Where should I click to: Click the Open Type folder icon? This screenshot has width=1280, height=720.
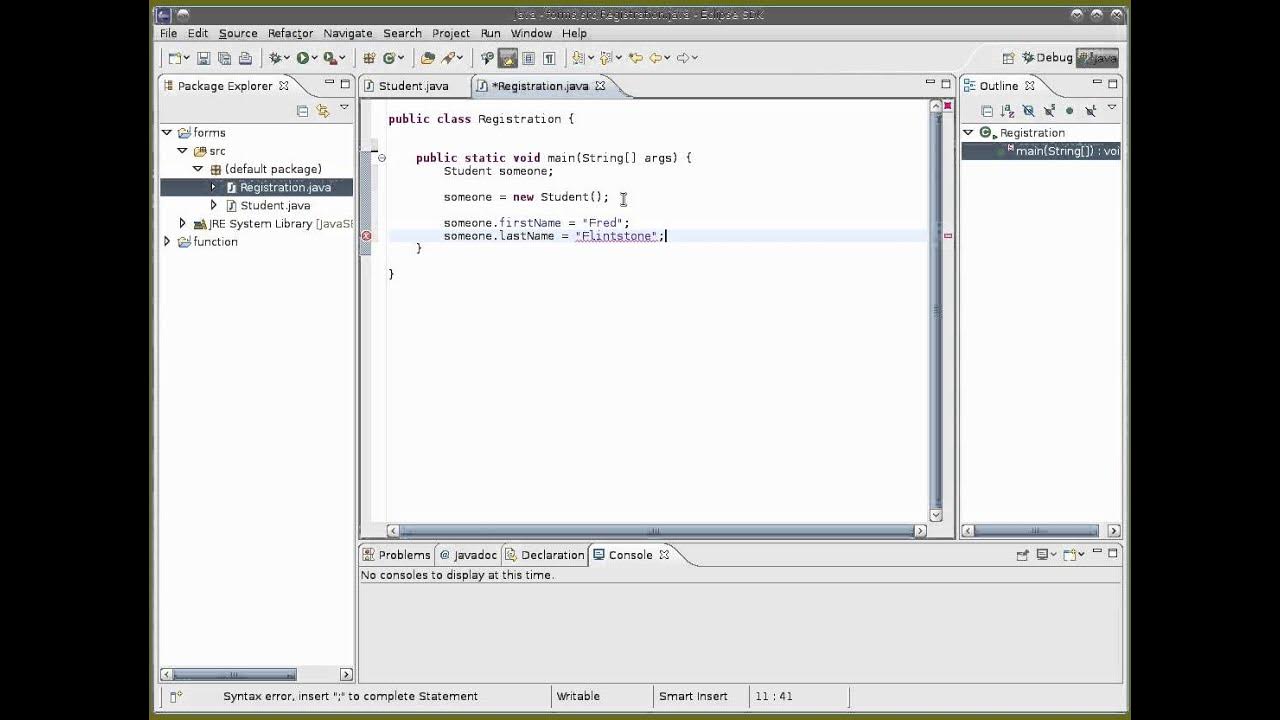(x=428, y=58)
